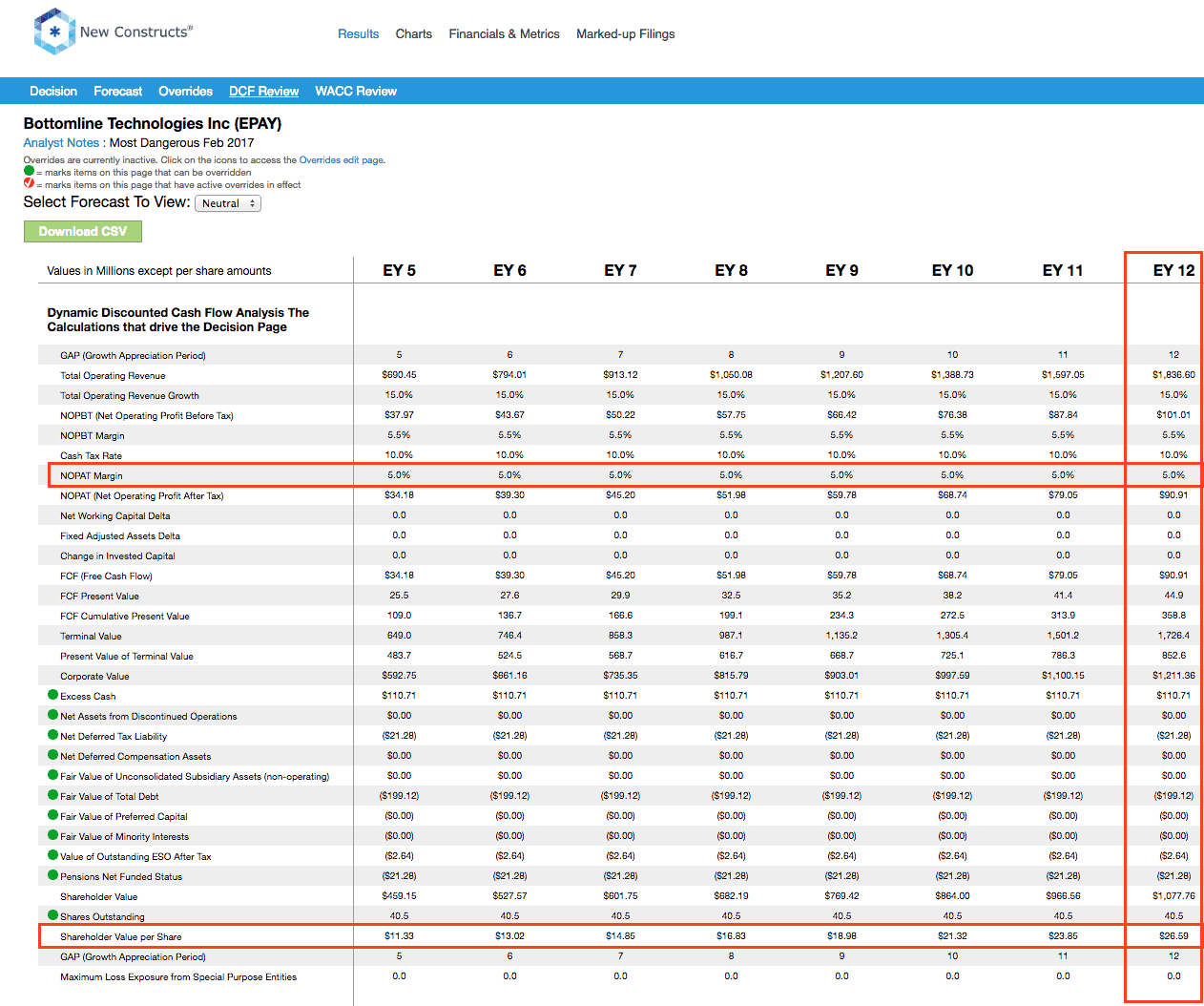Viewport: 1204px width, 1006px height.
Task: Click the EY 5 column header
Action: 400,270
